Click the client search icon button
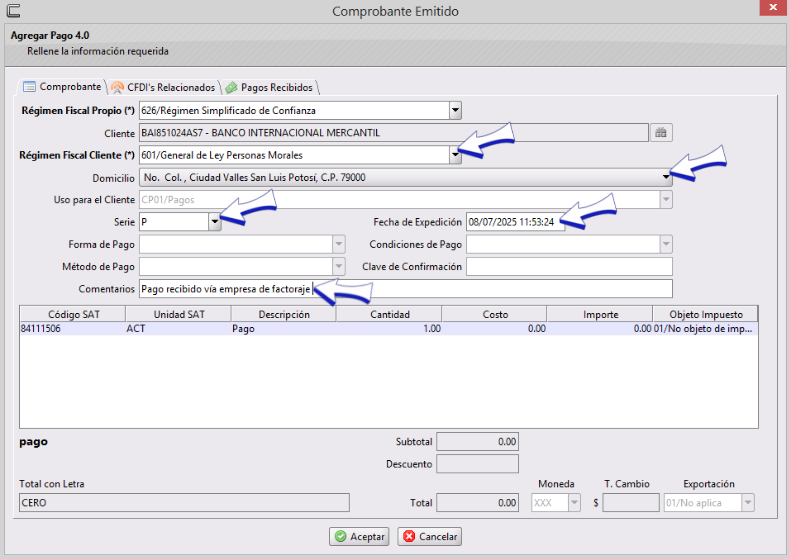The height and width of the screenshot is (559, 789). pyautogui.click(x=661, y=133)
